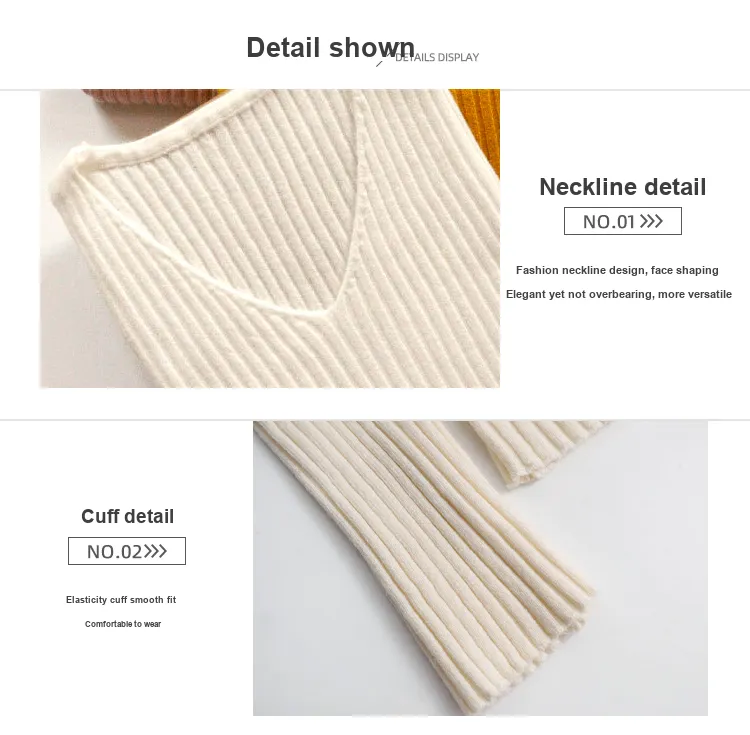Click 'Elasticity cuff smooth fit' text
Screen dimensions: 750x735
tap(121, 600)
